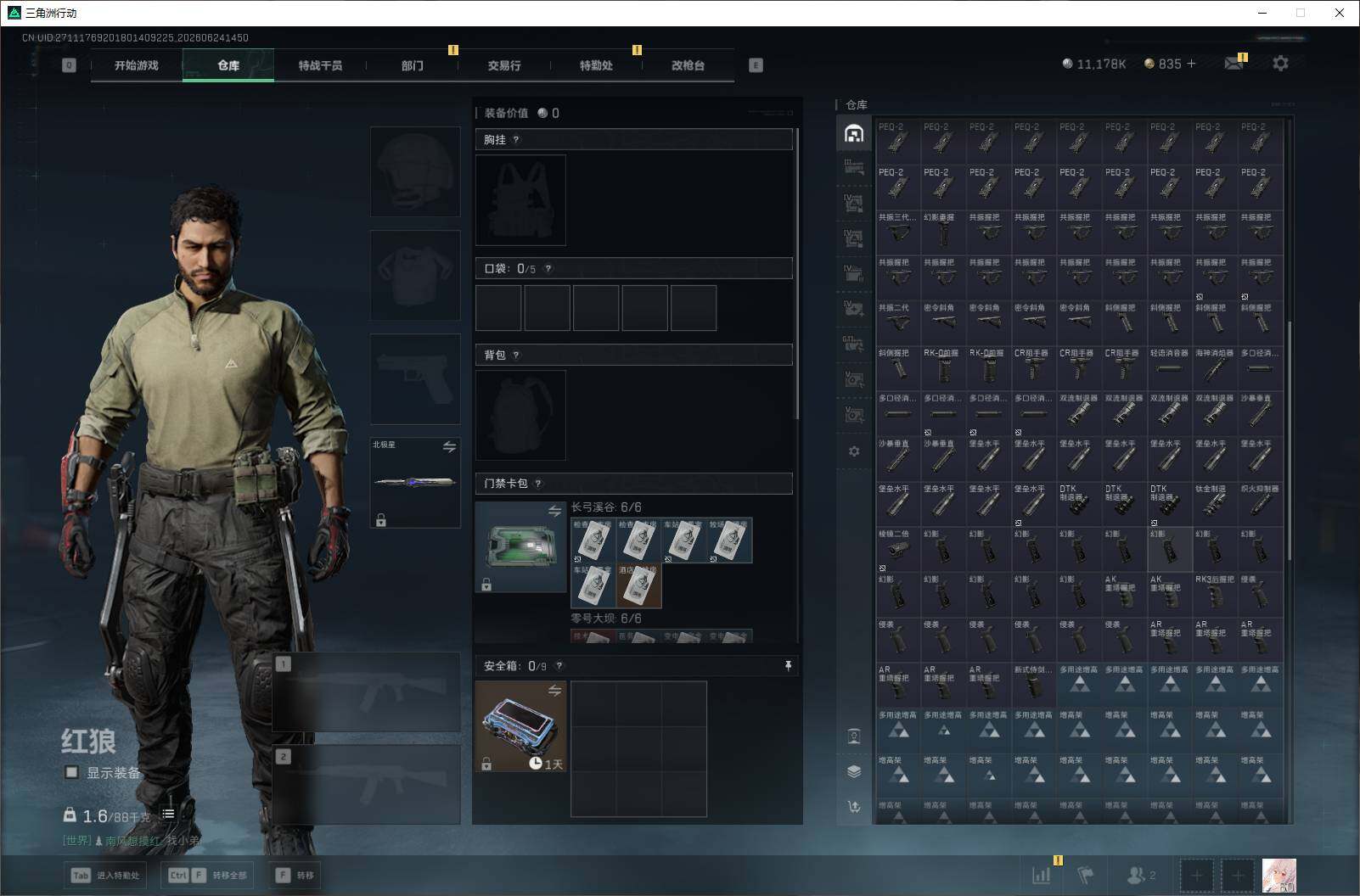
Task: Click the E next-tab key icon
Action: point(756,65)
